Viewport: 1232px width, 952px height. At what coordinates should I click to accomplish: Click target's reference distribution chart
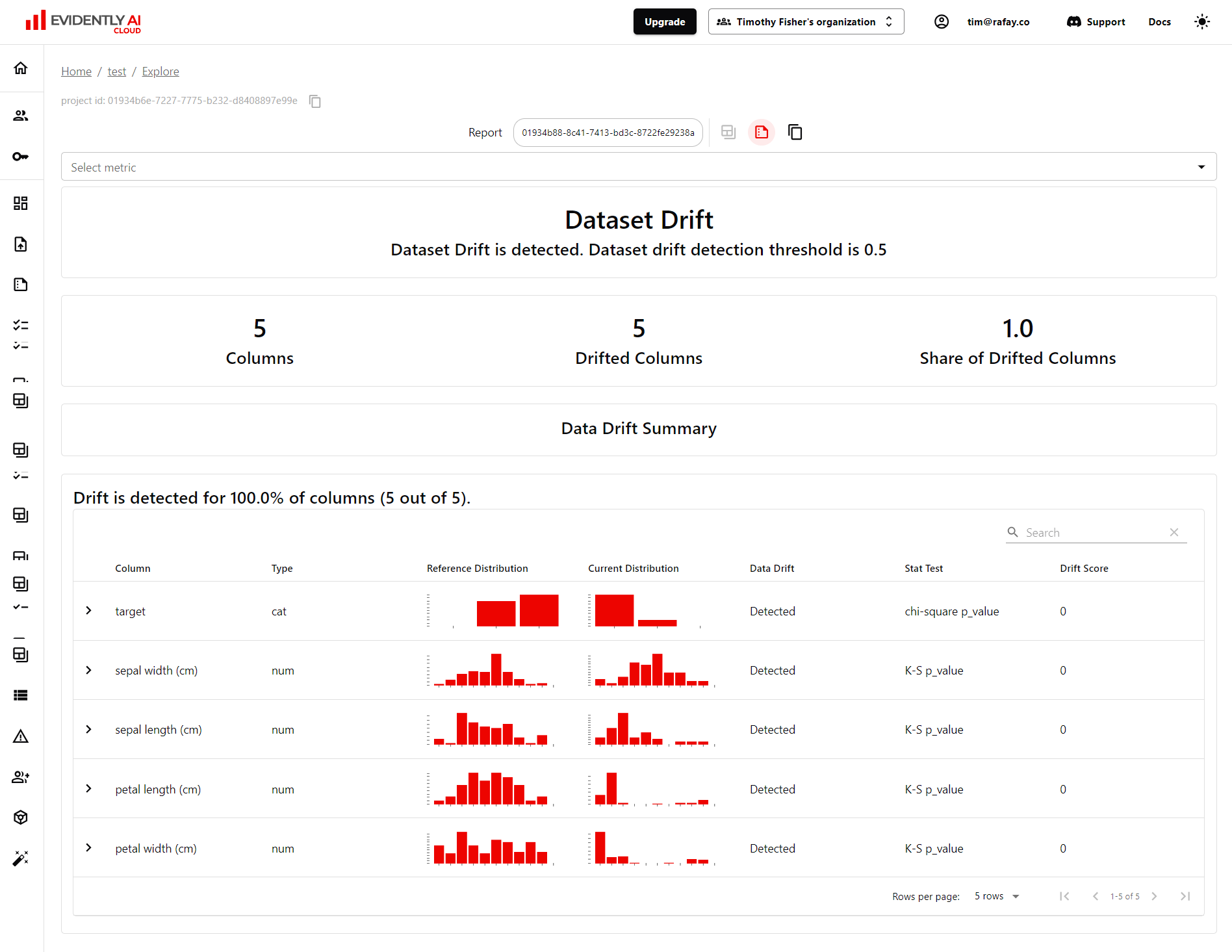[x=493, y=611]
